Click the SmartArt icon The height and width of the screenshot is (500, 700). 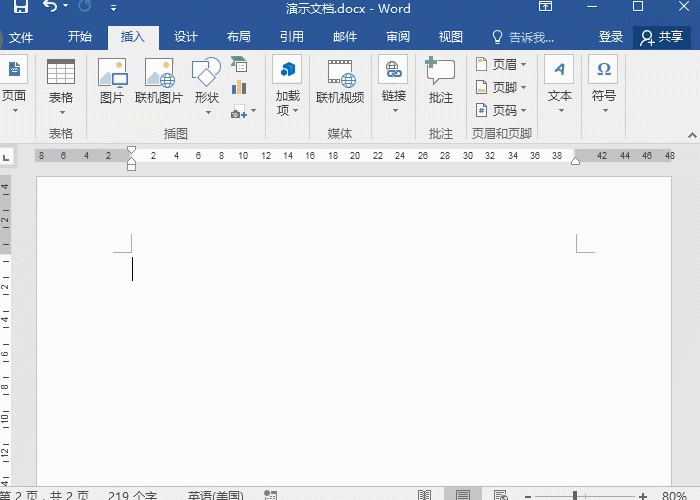tap(239, 65)
